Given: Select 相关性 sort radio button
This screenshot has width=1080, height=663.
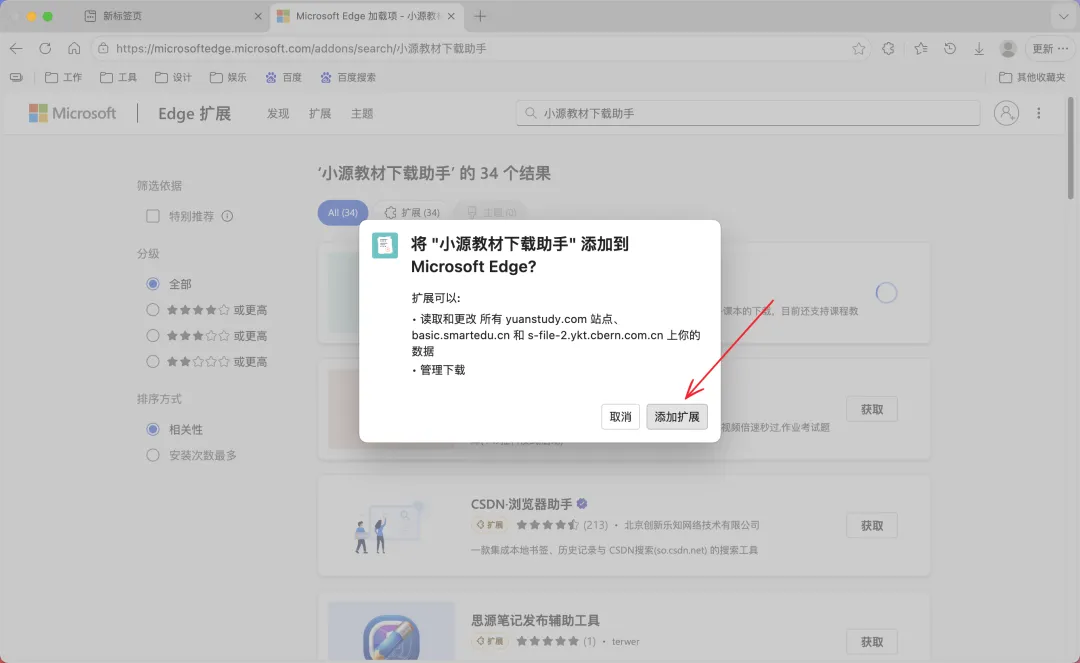Looking at the screenshot, I should click(x=153, y=429).
